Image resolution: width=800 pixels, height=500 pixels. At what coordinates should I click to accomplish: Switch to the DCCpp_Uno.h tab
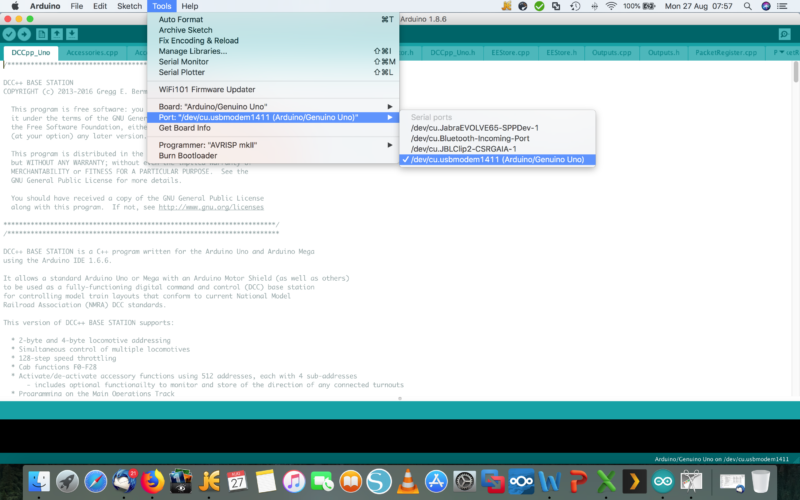coord(453,53)
